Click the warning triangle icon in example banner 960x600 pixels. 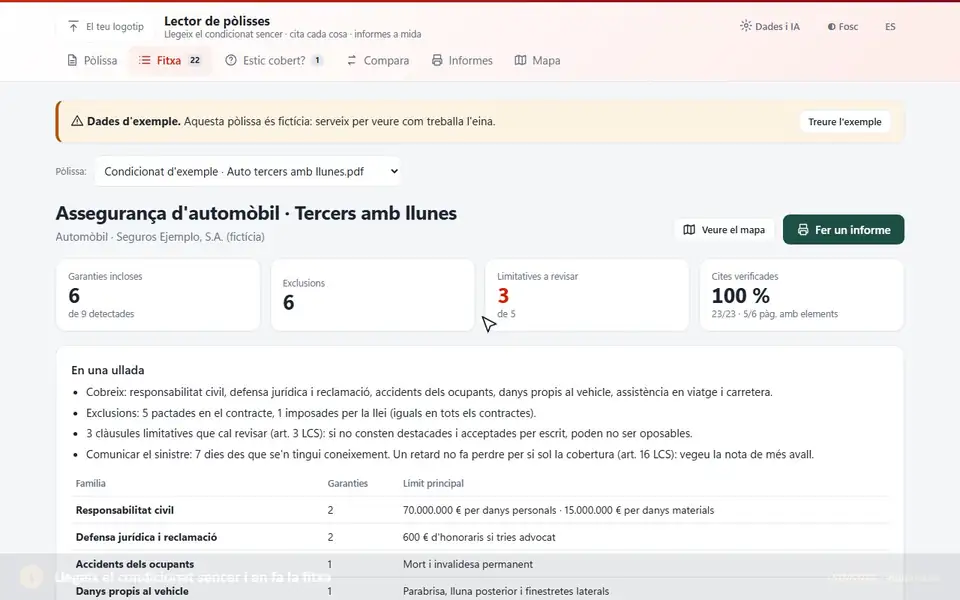pos(77,121)
